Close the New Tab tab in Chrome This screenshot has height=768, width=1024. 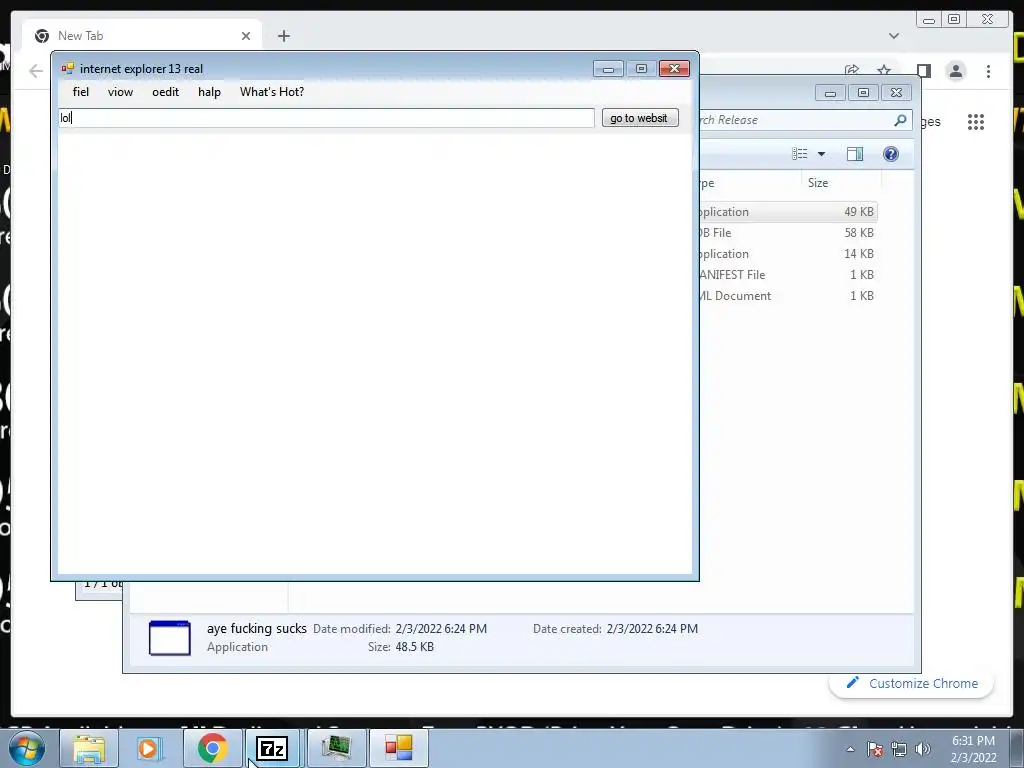246,36
